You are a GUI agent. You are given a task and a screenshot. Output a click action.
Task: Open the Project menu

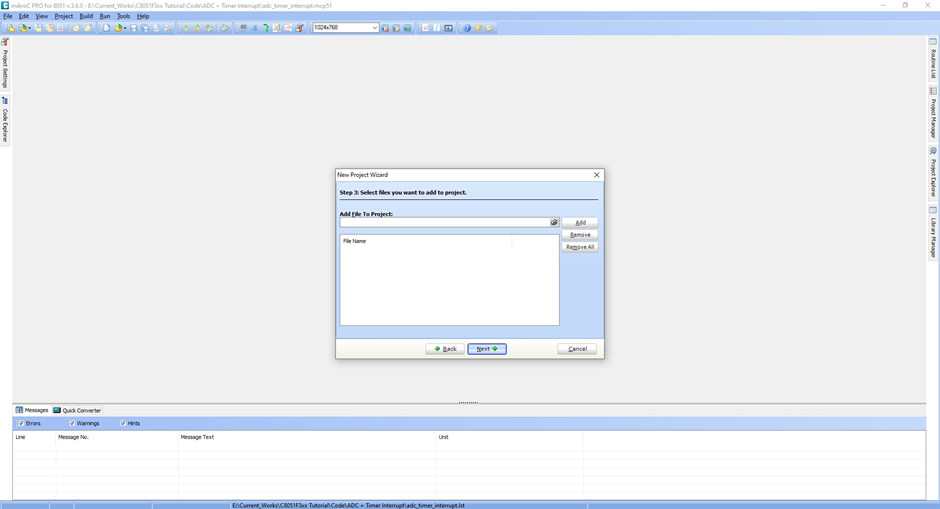pos(64,16)
